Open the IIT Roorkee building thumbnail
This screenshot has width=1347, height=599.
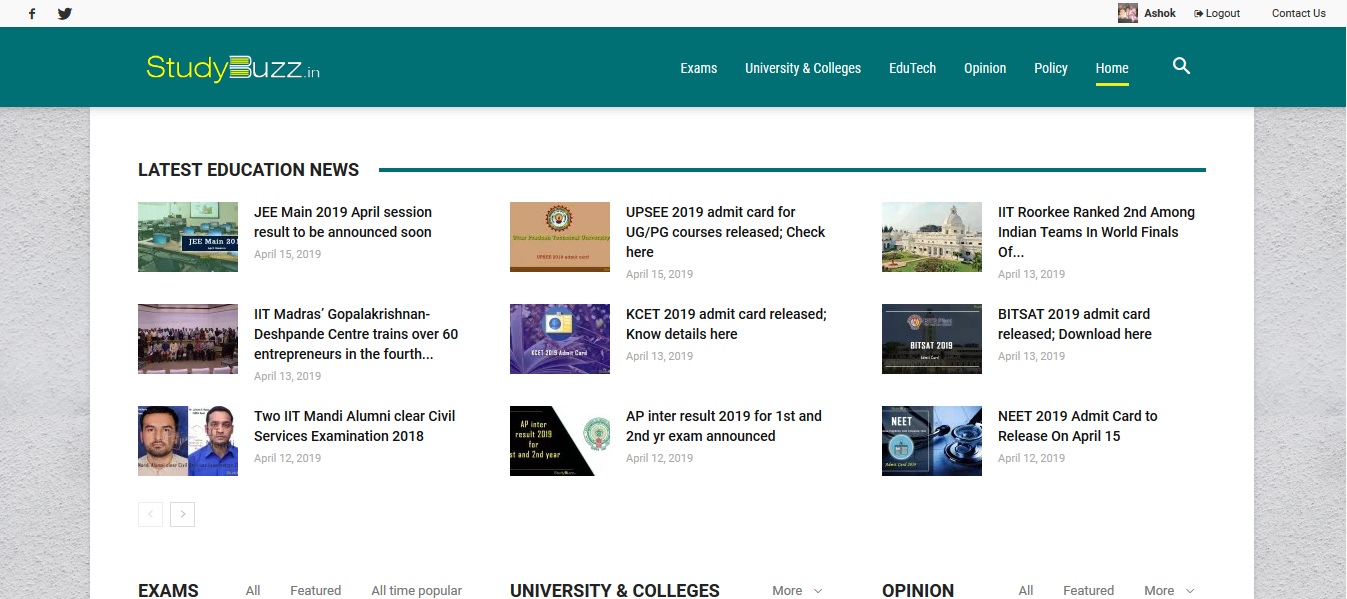[932, 237]
